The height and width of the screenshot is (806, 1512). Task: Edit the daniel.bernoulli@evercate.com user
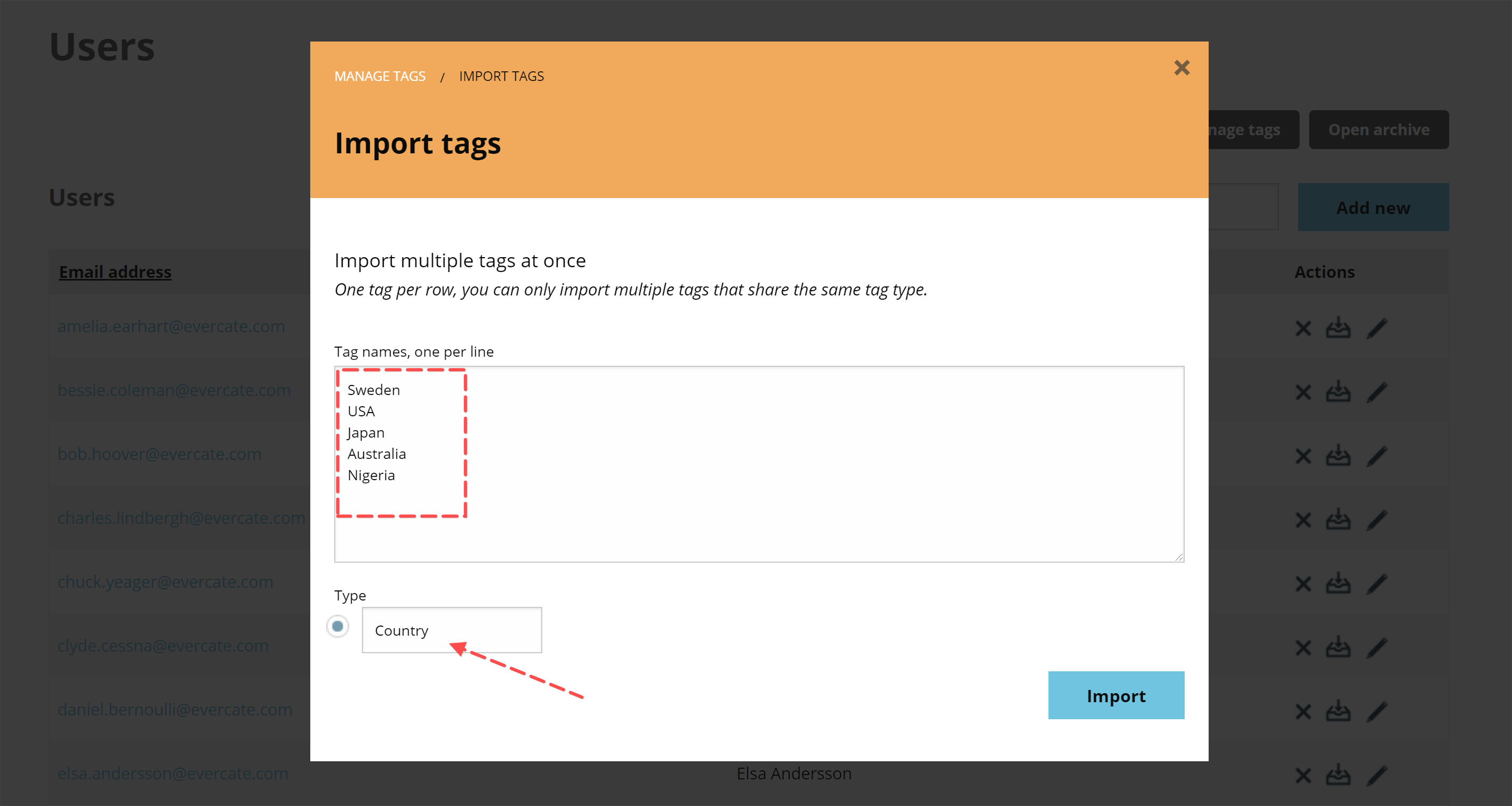(1378, 711)
